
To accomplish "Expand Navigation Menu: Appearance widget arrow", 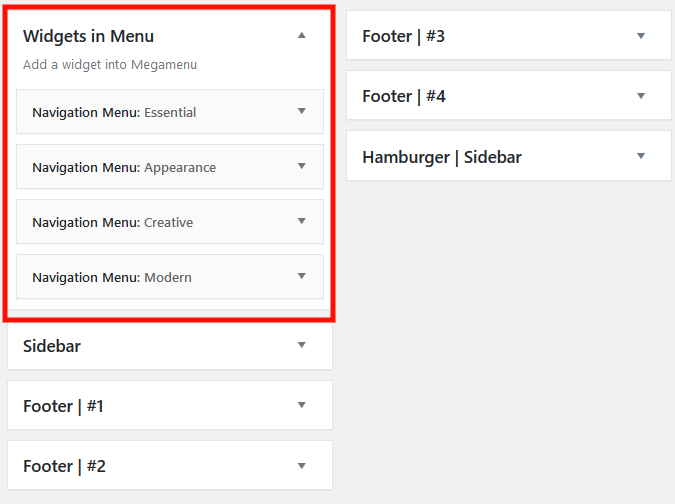I will click(x=301, y=166).
